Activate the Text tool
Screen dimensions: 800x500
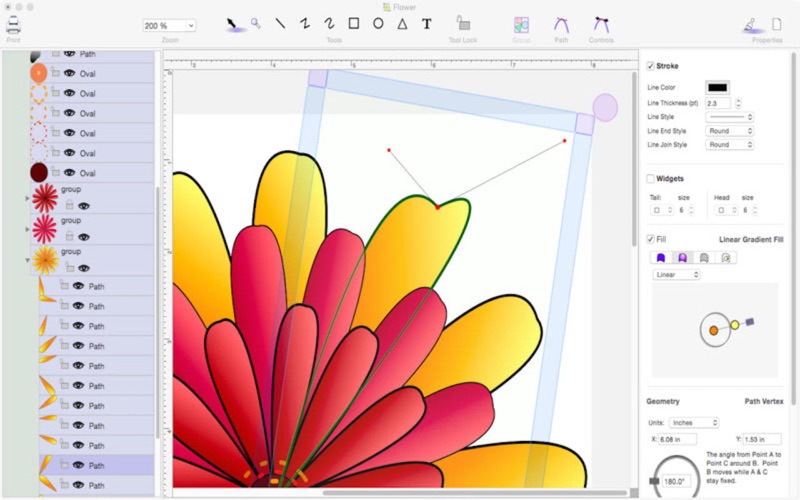coord(427,24)
